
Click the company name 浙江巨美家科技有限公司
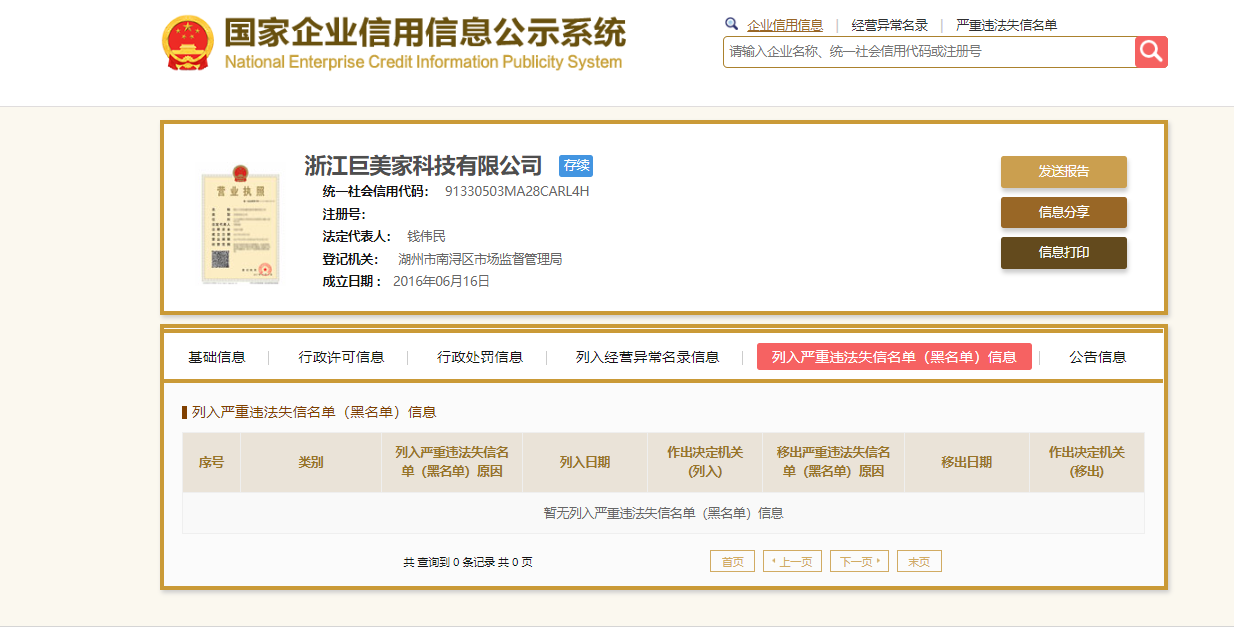pyautogui.click(x=423, y=166)
